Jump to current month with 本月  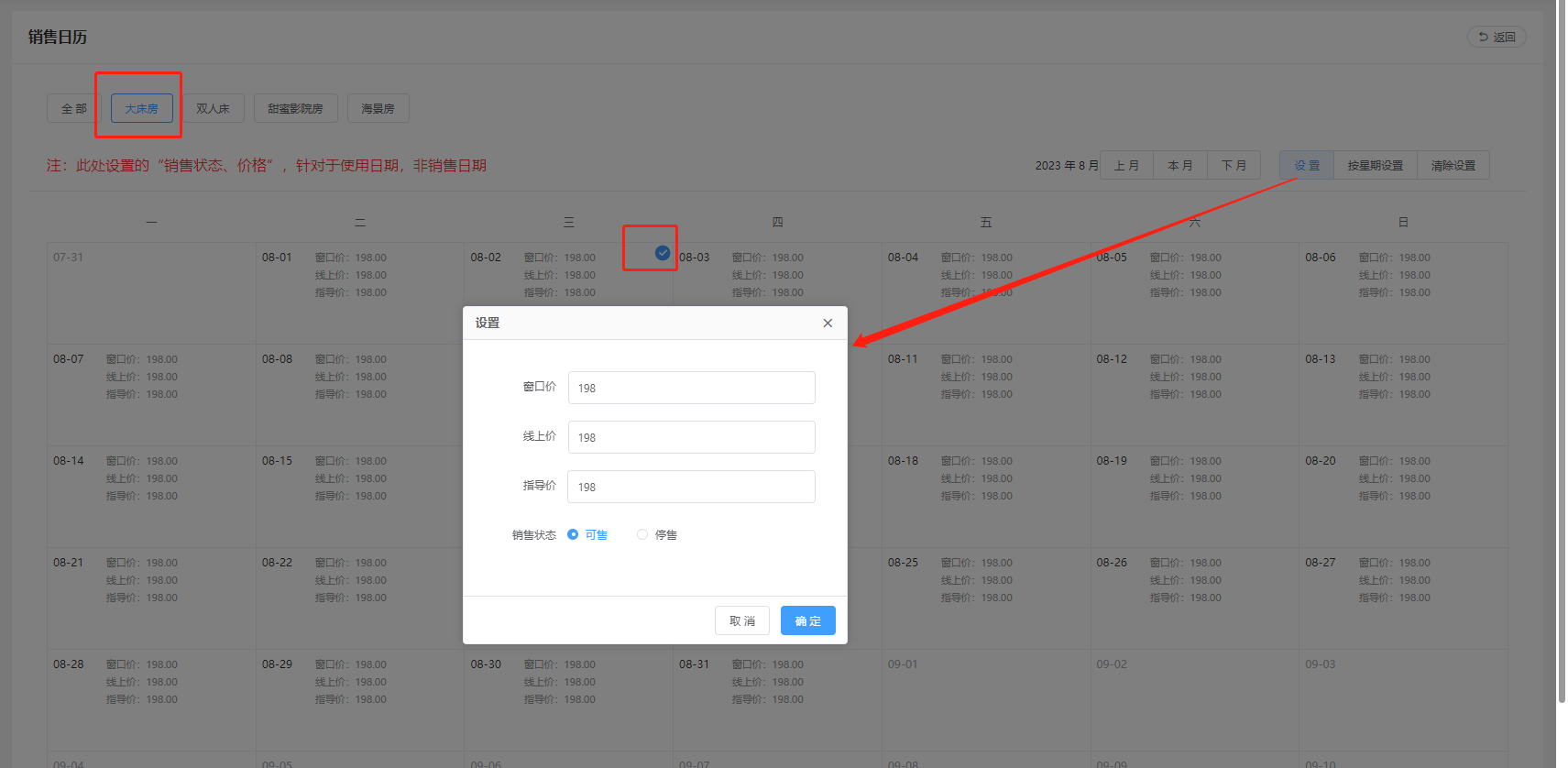pos(1180,166)
